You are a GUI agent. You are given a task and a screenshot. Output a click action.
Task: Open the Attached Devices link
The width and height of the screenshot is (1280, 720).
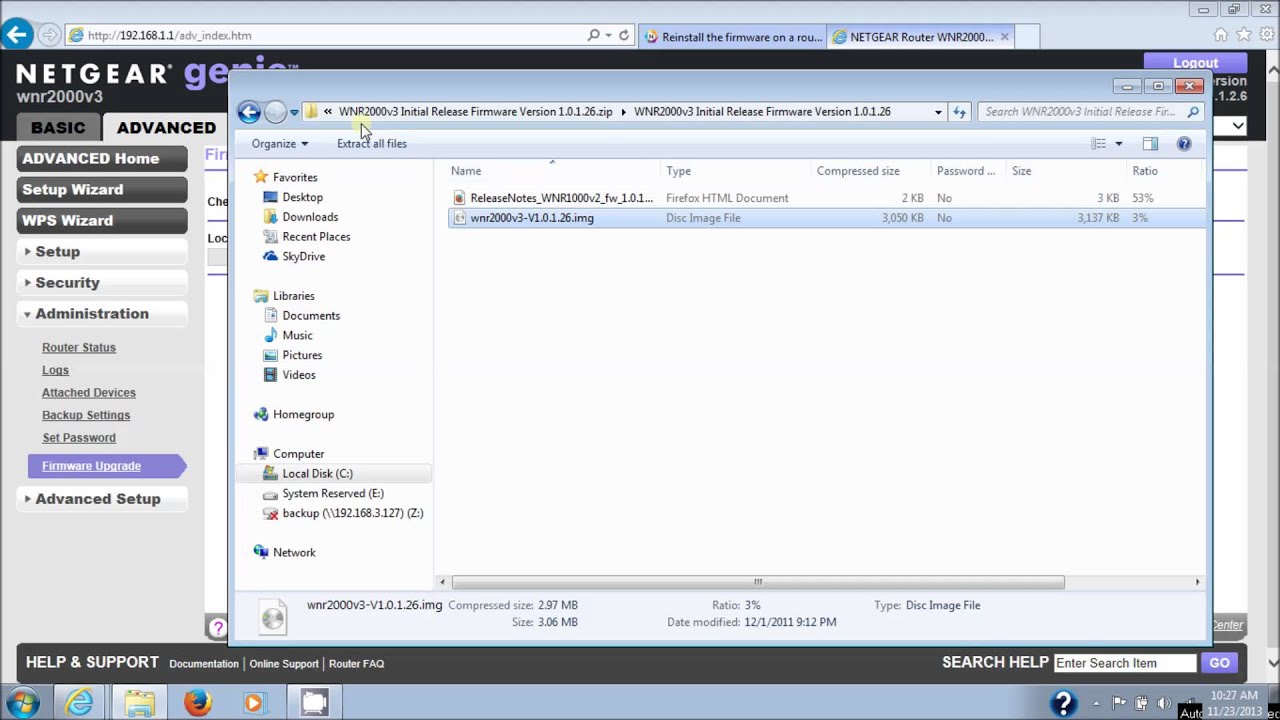[x=89, y=393]
